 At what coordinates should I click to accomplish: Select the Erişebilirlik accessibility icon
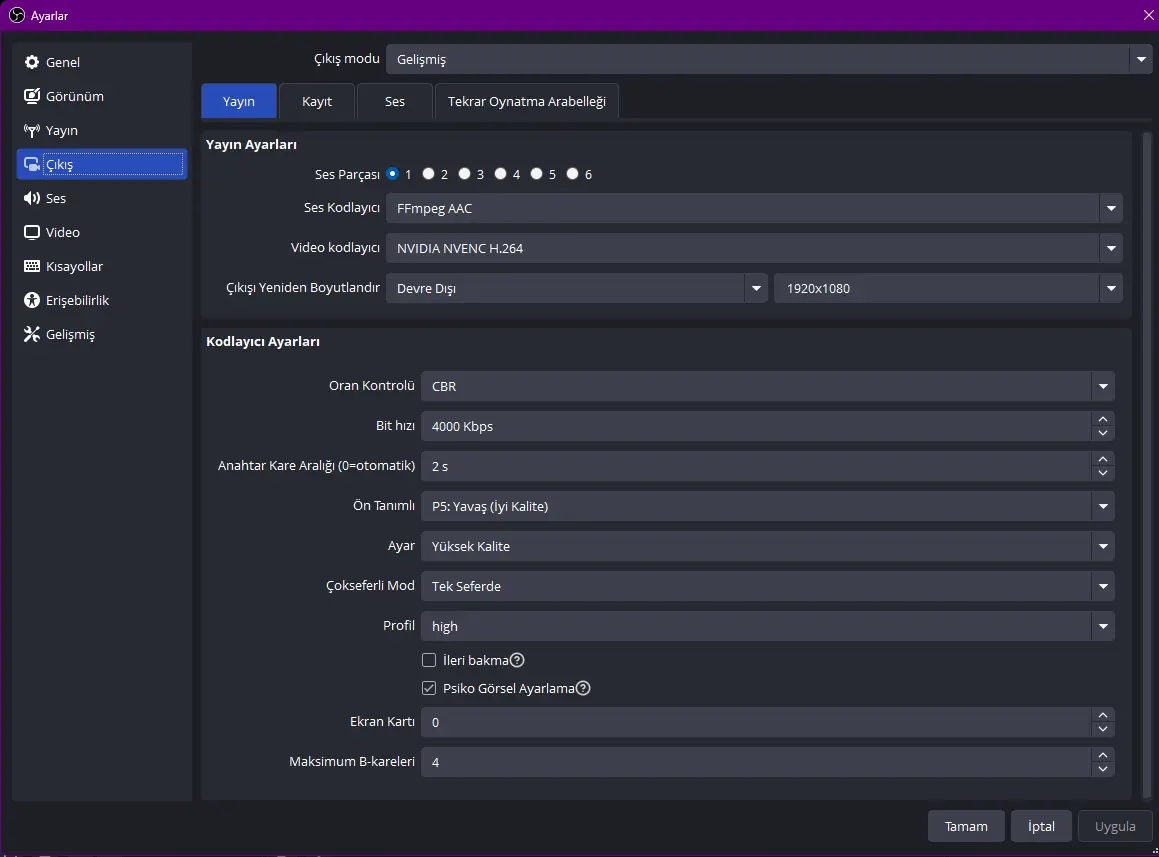(32, 300)
